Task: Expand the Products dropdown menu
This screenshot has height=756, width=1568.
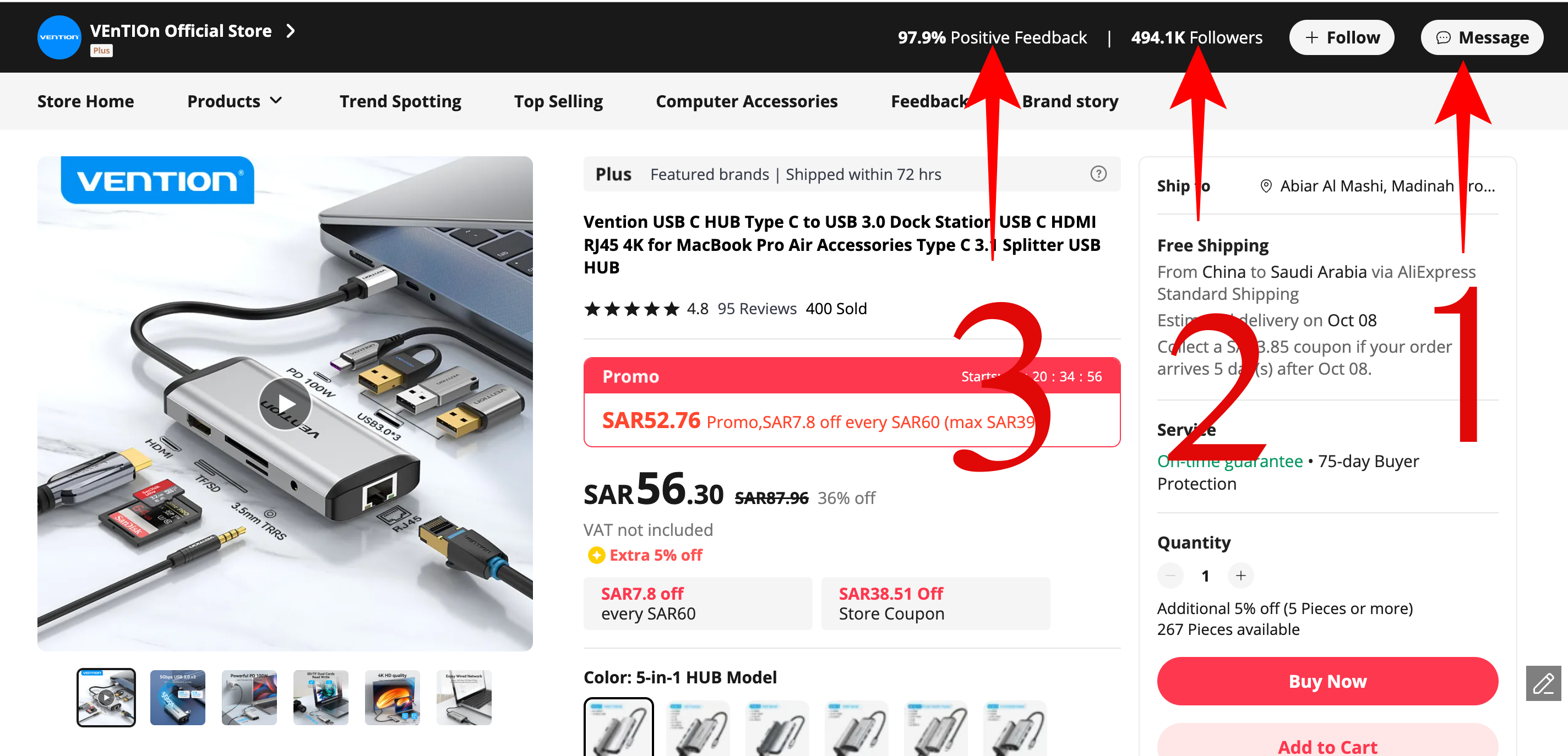Action: 235,101
